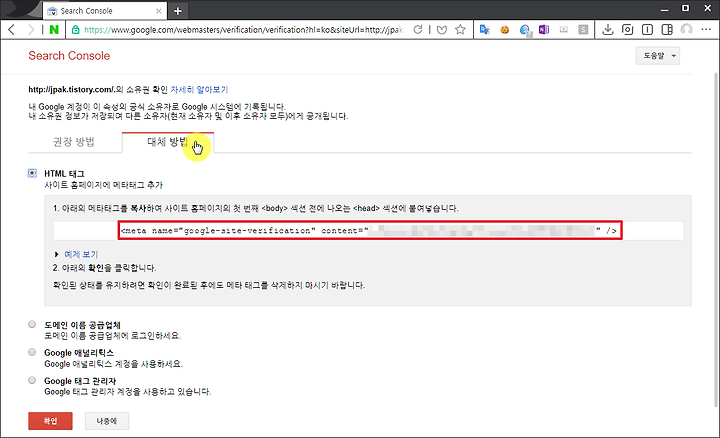The height and width of the screenshot is (438, 720).
Task: Click the secure padlock icon in address bar
Action: [75, 30]
